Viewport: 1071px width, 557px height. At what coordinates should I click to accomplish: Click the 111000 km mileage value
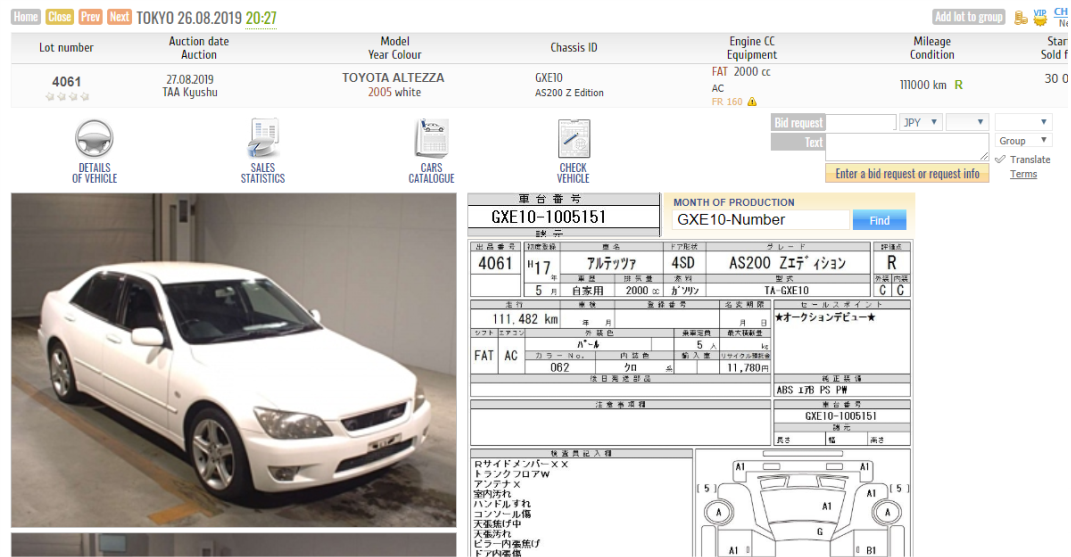click(x=923, y=85)
